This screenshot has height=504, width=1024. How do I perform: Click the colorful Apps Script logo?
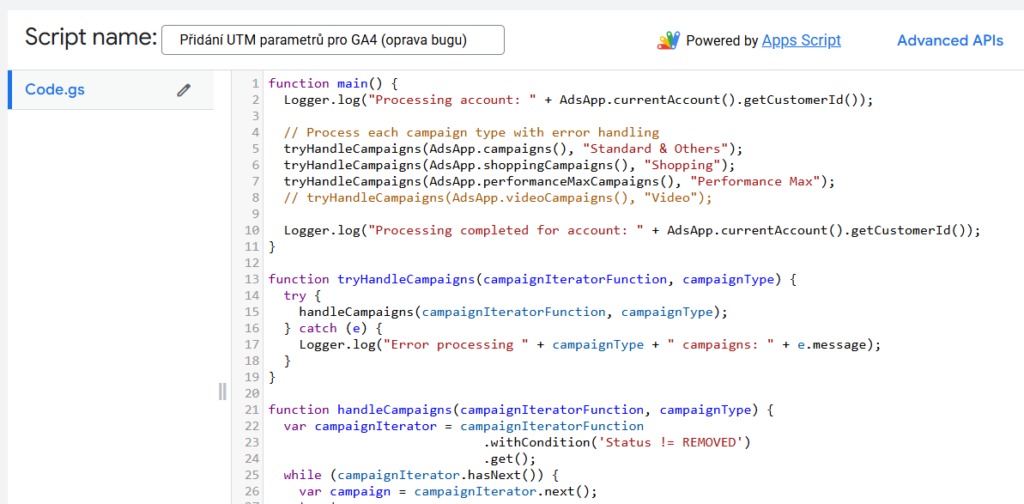[x=669, y=41]
